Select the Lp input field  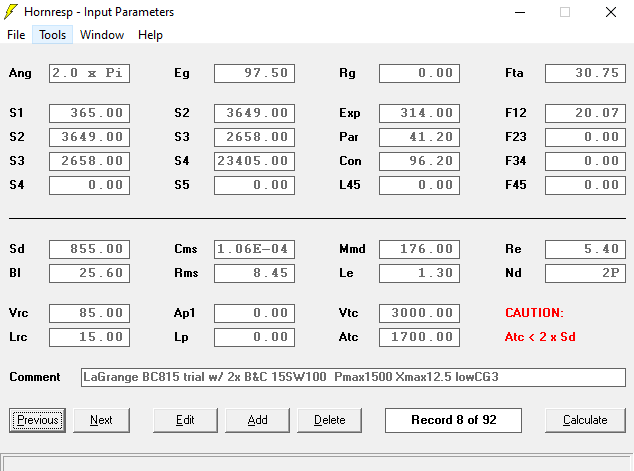[254, 337]
